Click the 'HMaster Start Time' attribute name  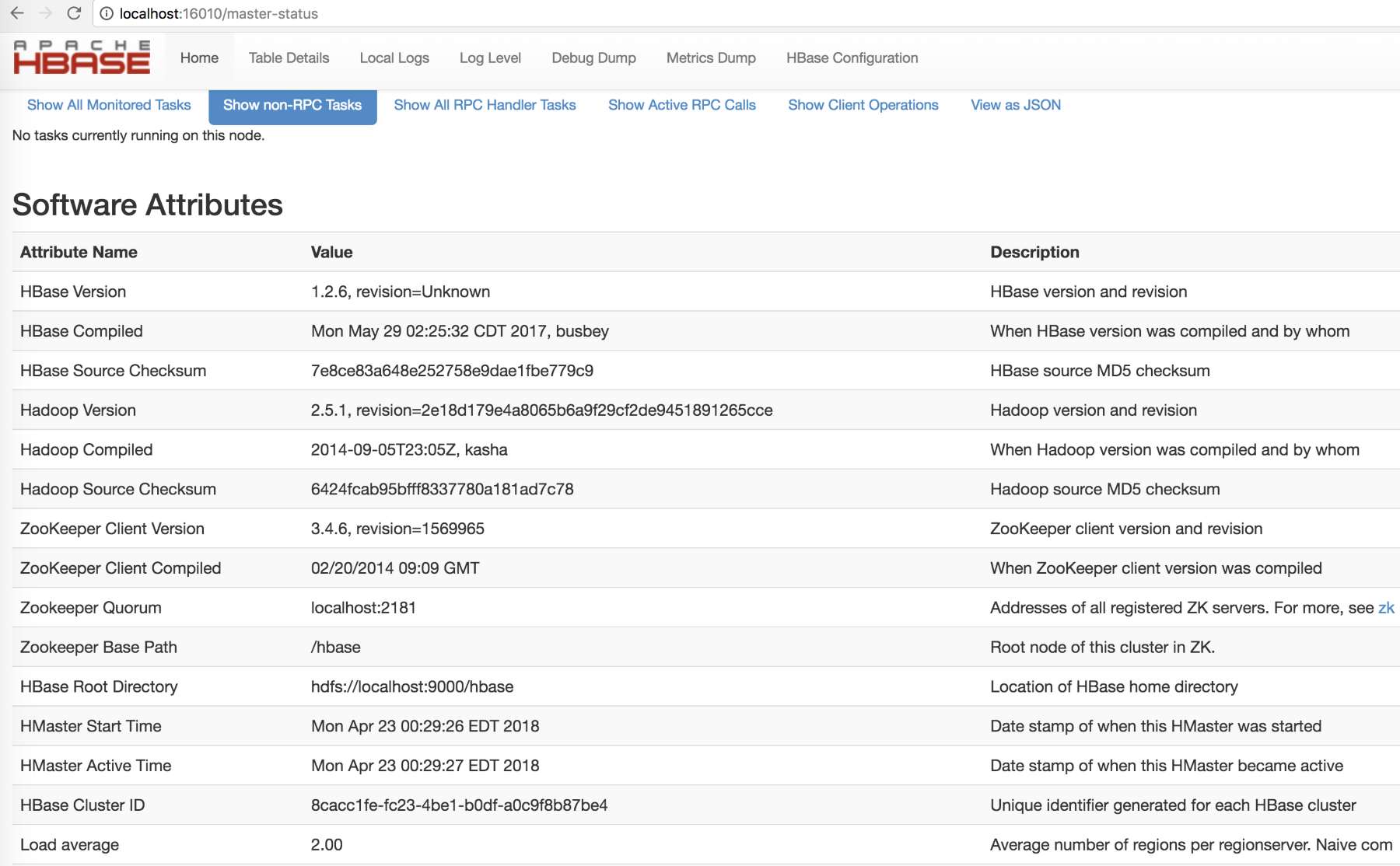91,726
